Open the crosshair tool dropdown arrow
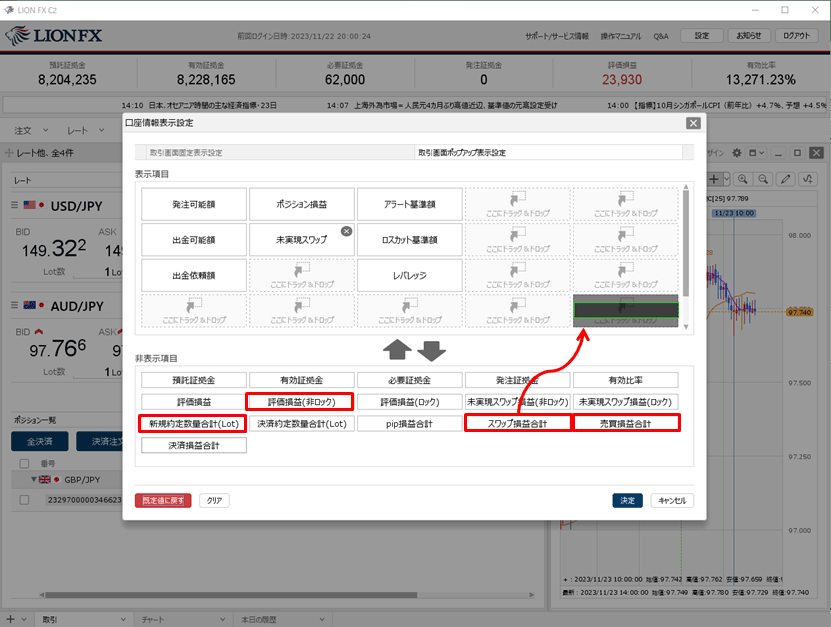831x627 pixels. [x=727, y=179]
